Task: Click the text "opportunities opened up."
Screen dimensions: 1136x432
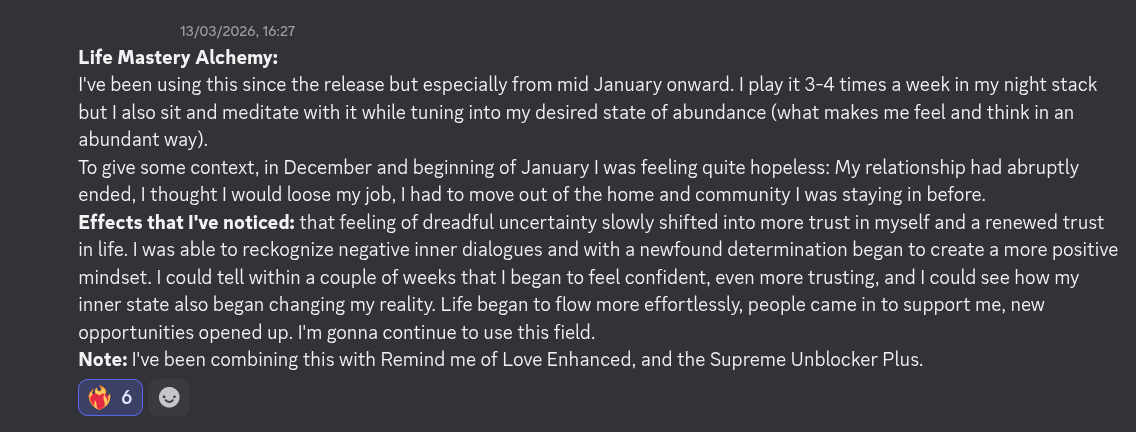Action: coord(185,330)
